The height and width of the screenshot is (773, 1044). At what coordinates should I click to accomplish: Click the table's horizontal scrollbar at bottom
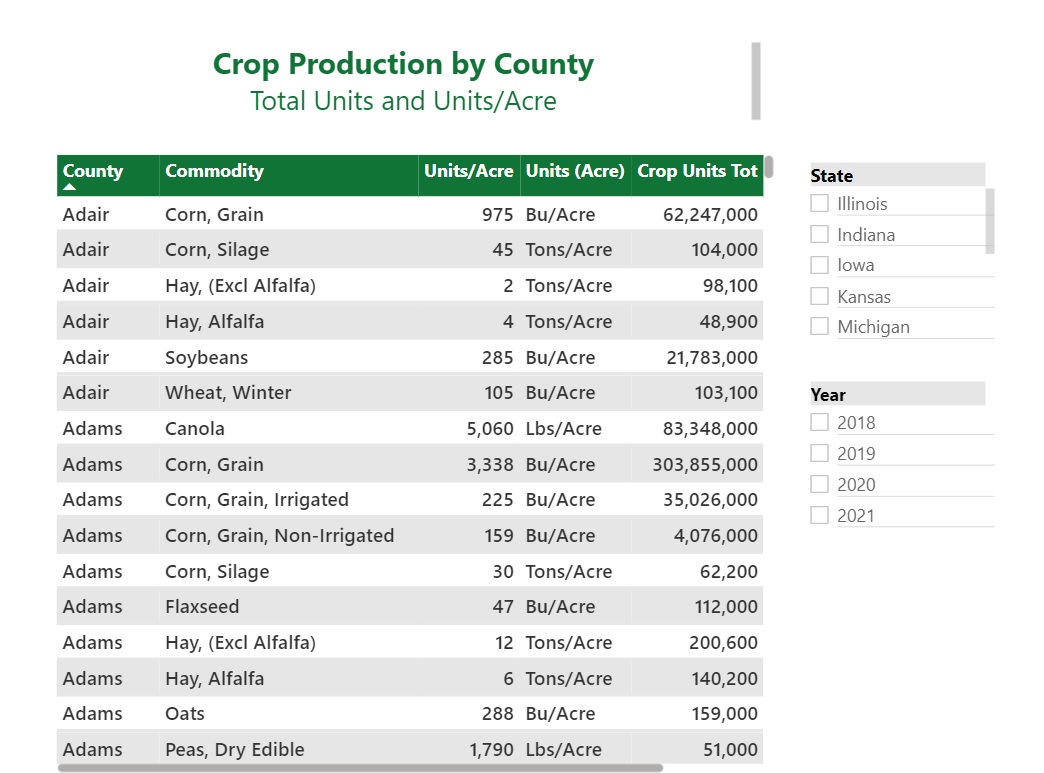[360, 768]
